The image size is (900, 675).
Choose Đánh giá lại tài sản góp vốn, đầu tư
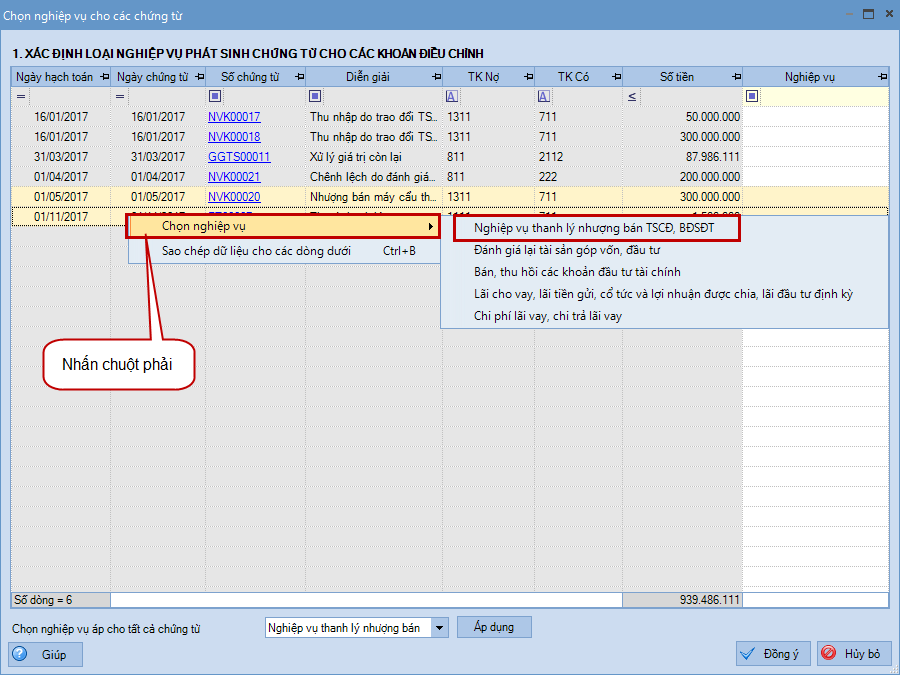566,250
